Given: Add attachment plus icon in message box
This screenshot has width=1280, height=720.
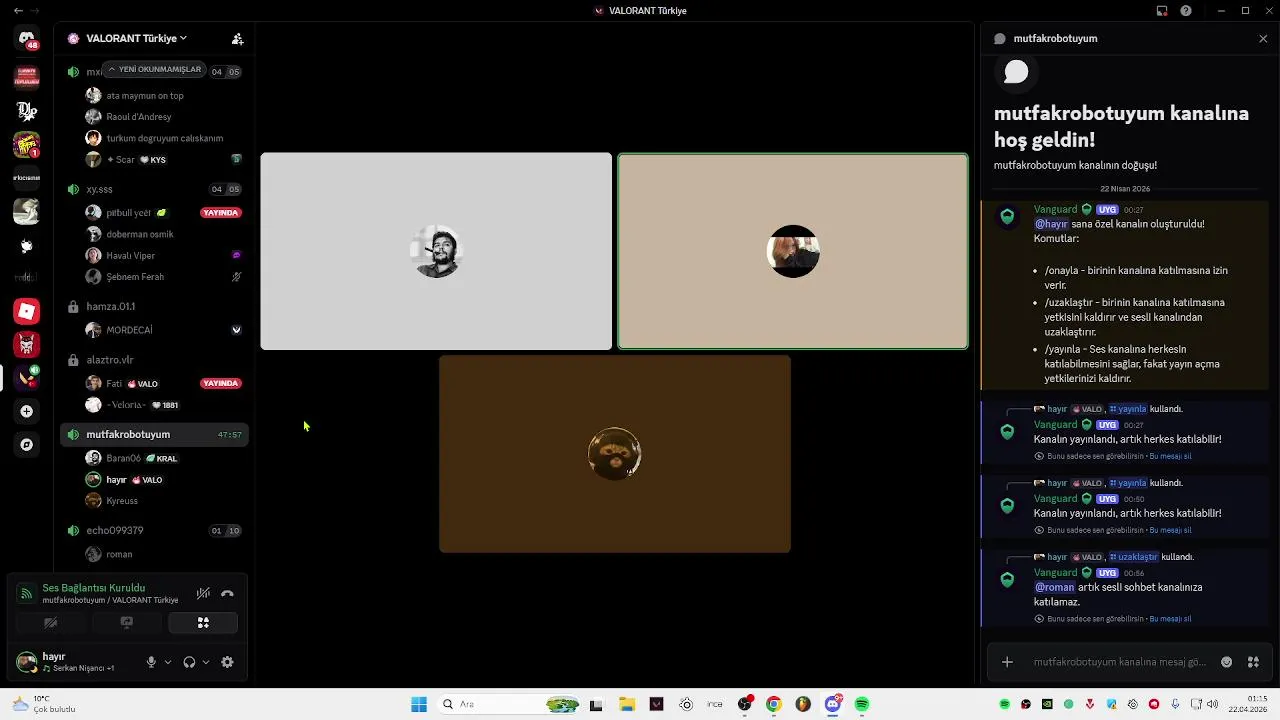Looking at the screenshot, I should click(x=1007, y=662).
